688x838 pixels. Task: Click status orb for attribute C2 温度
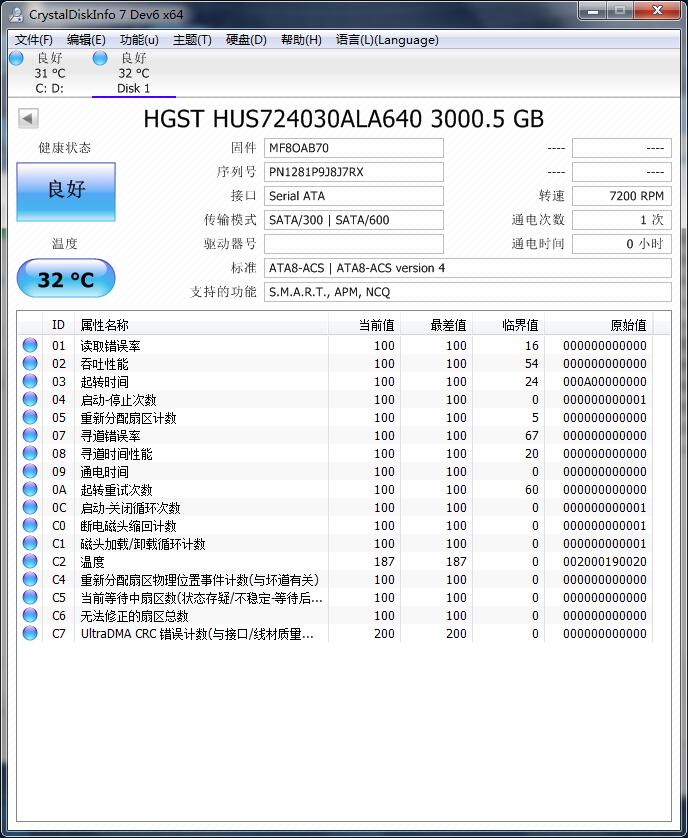[x=30, y=561]
